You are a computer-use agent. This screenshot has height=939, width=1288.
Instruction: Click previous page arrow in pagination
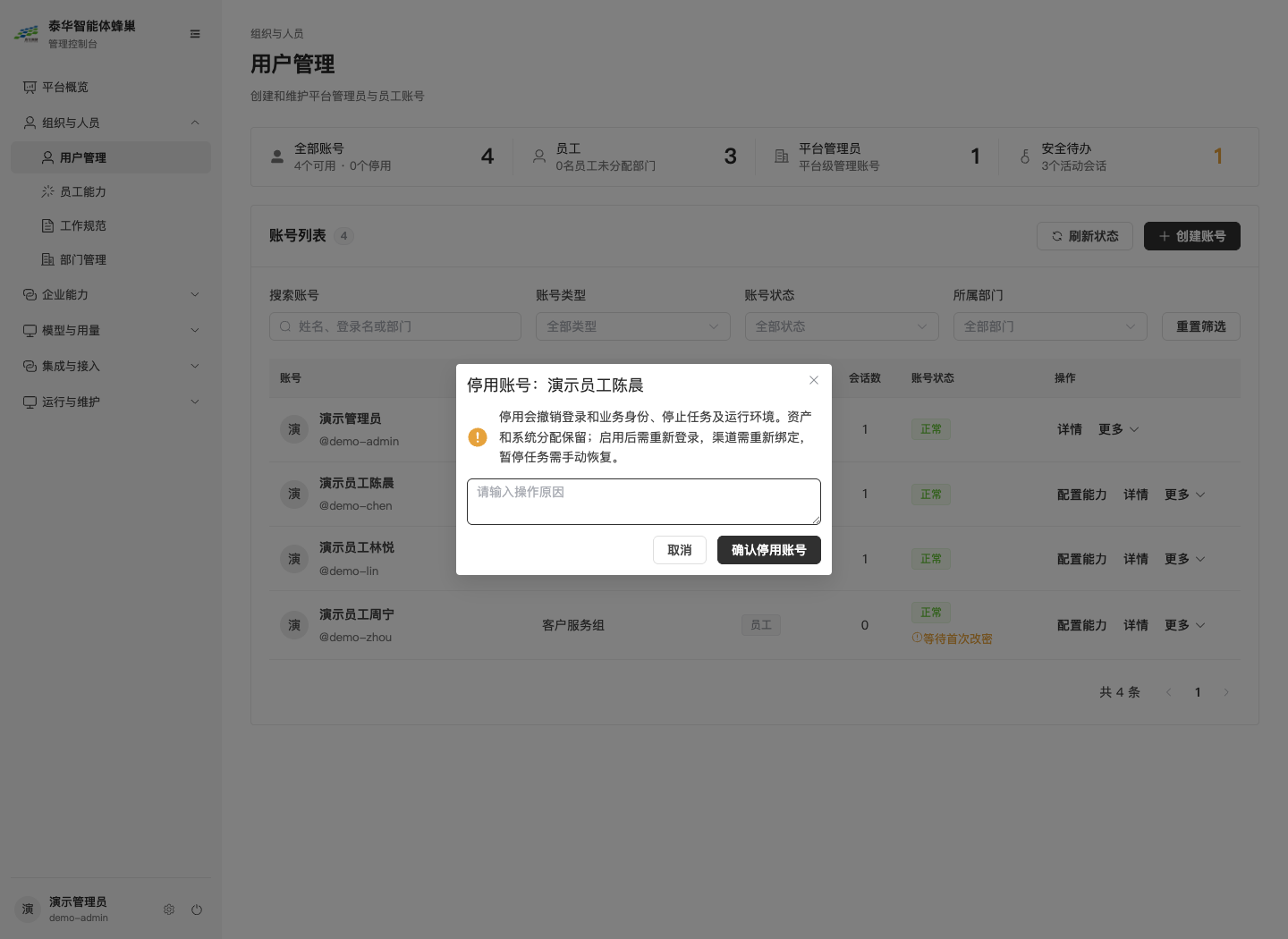click(x=1169, y=692)
